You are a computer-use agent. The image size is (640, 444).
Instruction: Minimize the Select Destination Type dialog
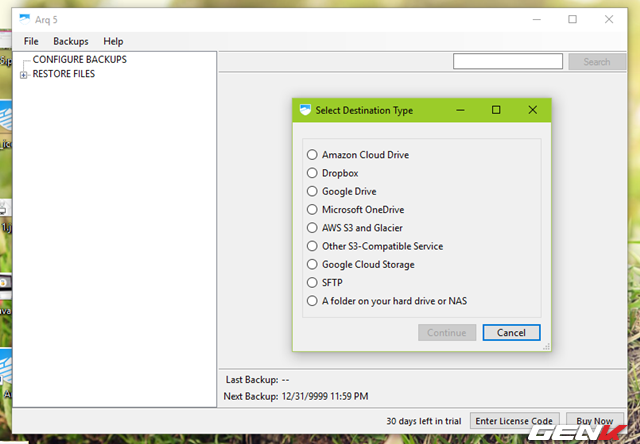tap(460, 110)
